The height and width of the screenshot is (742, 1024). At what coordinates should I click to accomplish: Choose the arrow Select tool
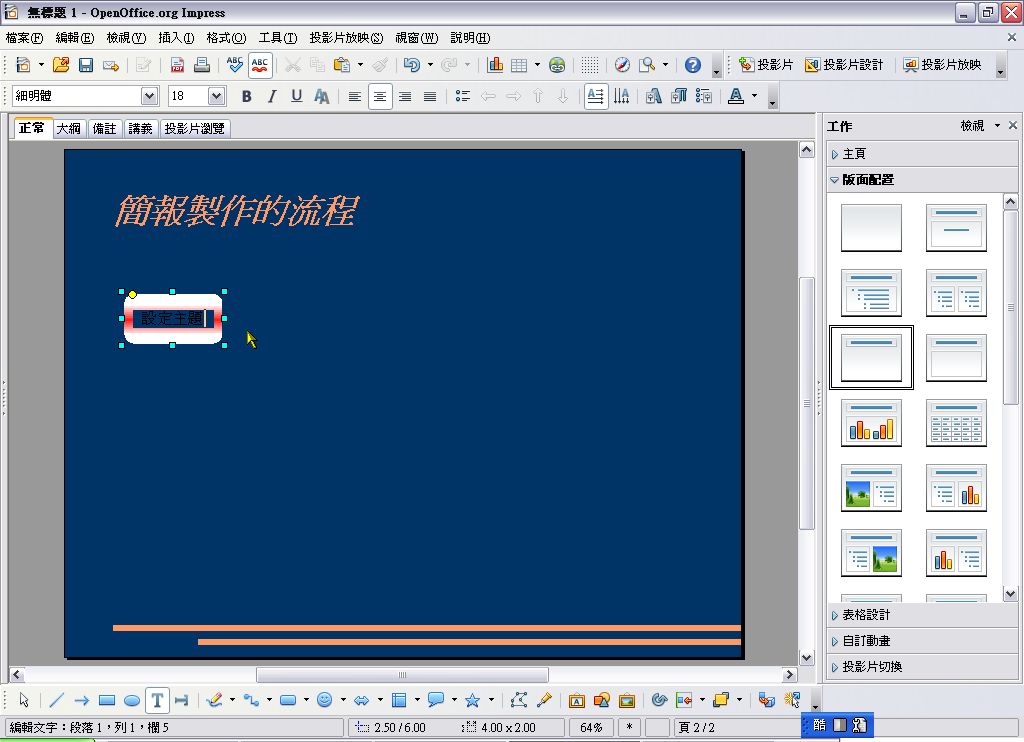[24, 701]
